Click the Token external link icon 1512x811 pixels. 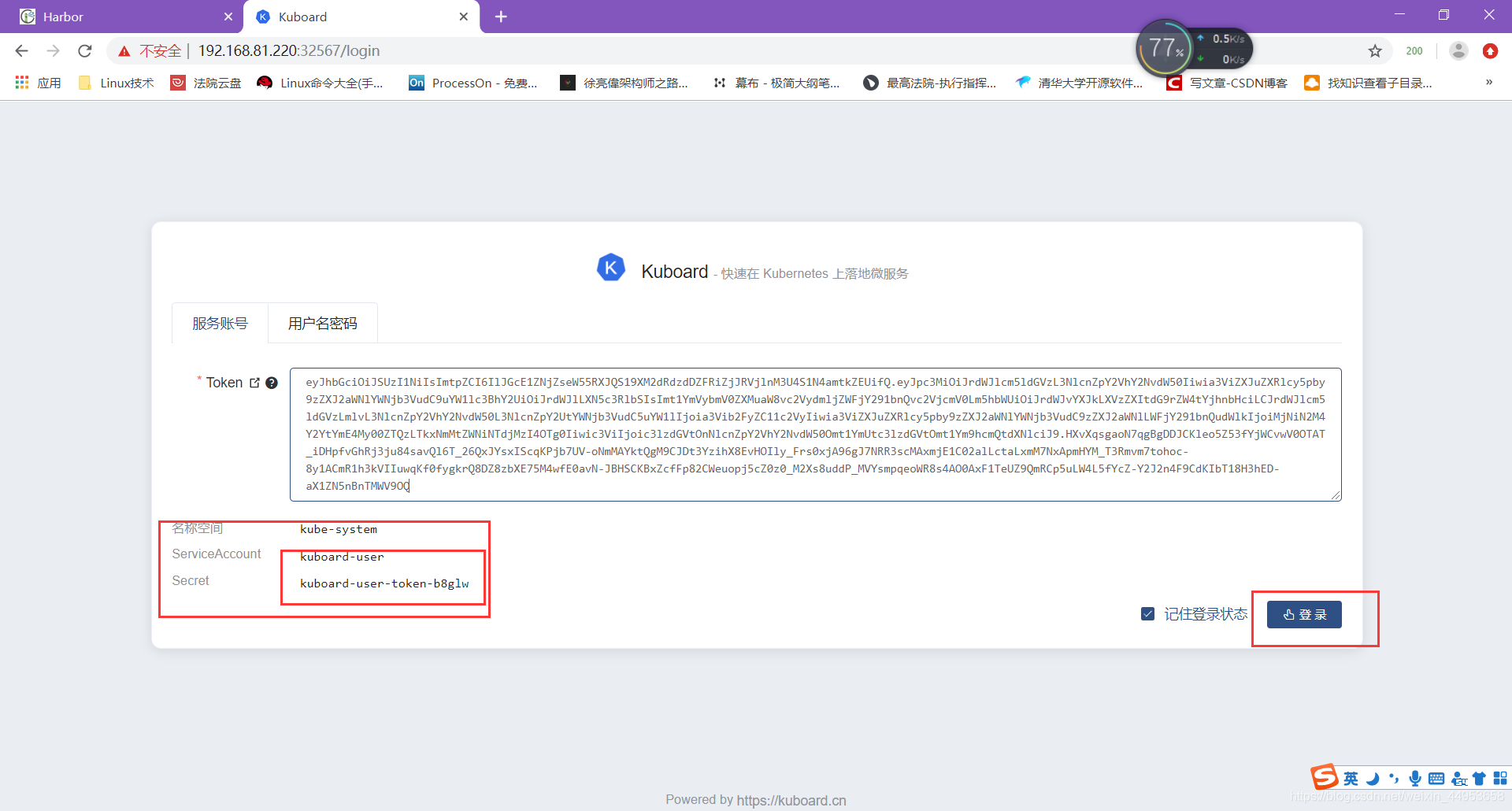click(x=254, y=383)
